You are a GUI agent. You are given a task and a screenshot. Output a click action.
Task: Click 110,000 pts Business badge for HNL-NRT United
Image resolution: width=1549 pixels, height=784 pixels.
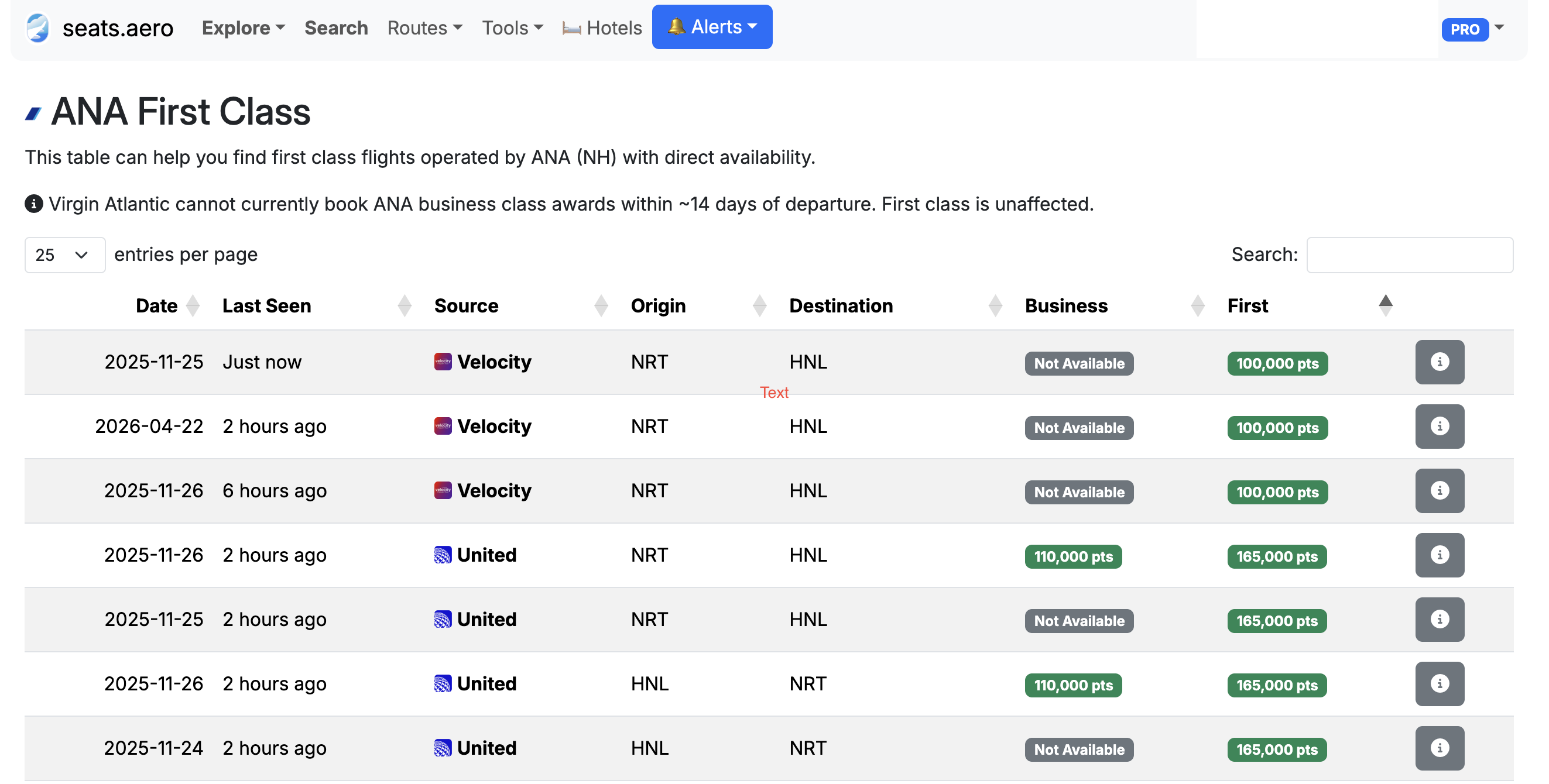coord(1074,685)
